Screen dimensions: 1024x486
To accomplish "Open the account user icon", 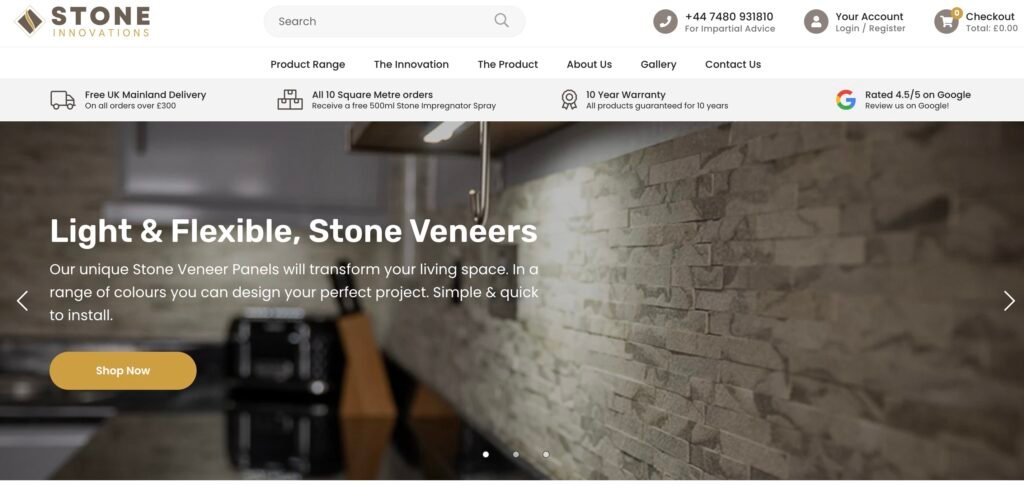I will pyautogui.click(x=816, y=22).
